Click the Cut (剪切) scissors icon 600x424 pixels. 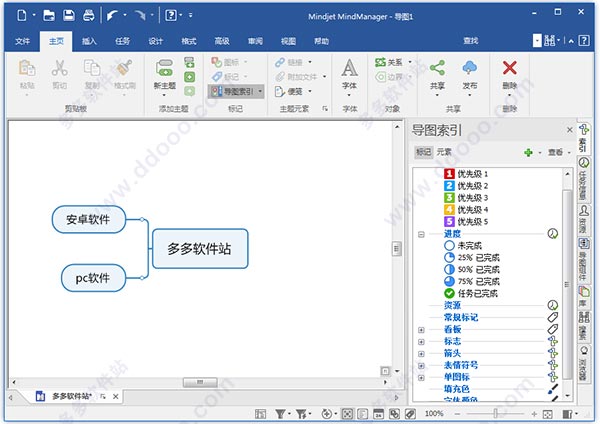(59, 69)
